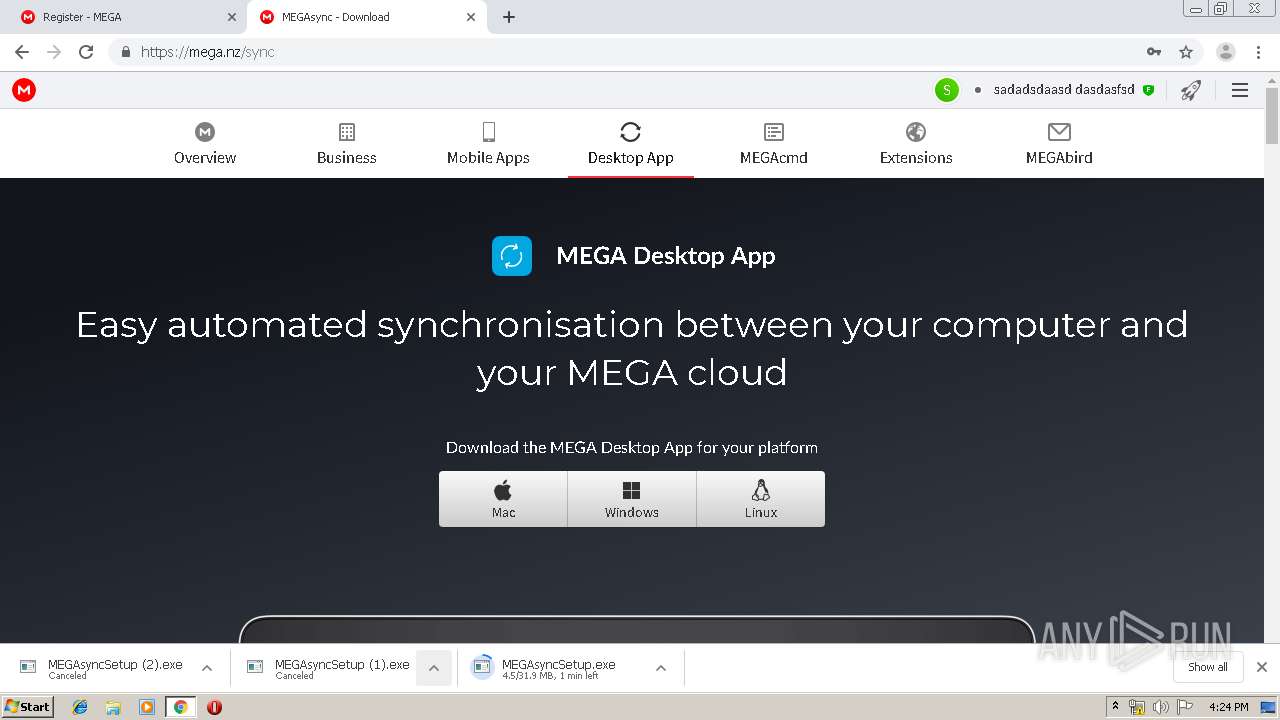Open the Windows Start menu
Screen dimensions: 1280x720
(28, 707)
